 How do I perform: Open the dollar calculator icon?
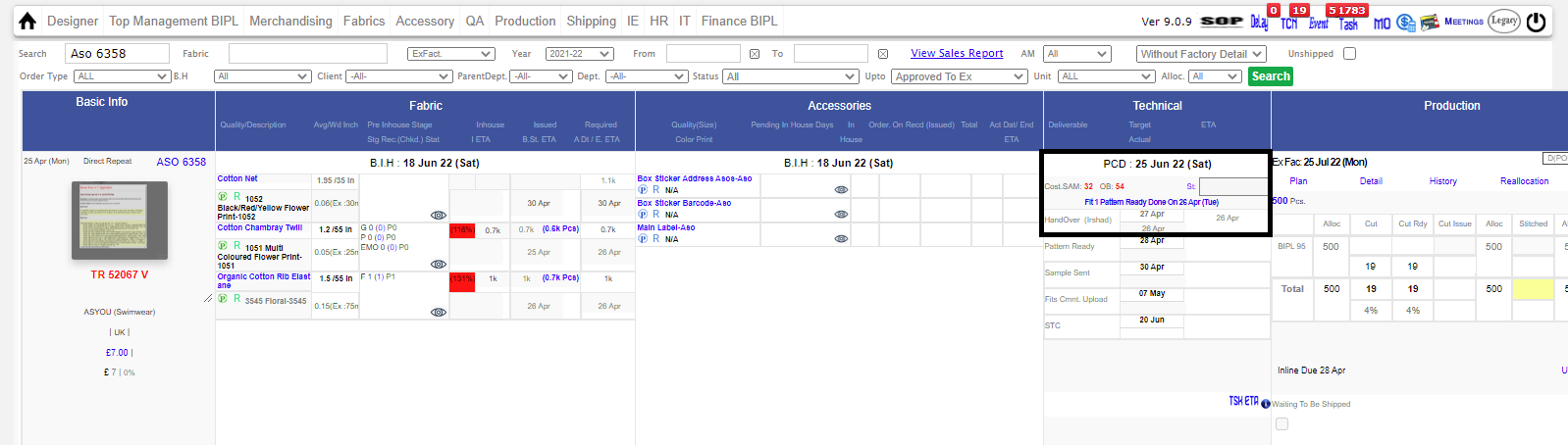(1406, 22)
